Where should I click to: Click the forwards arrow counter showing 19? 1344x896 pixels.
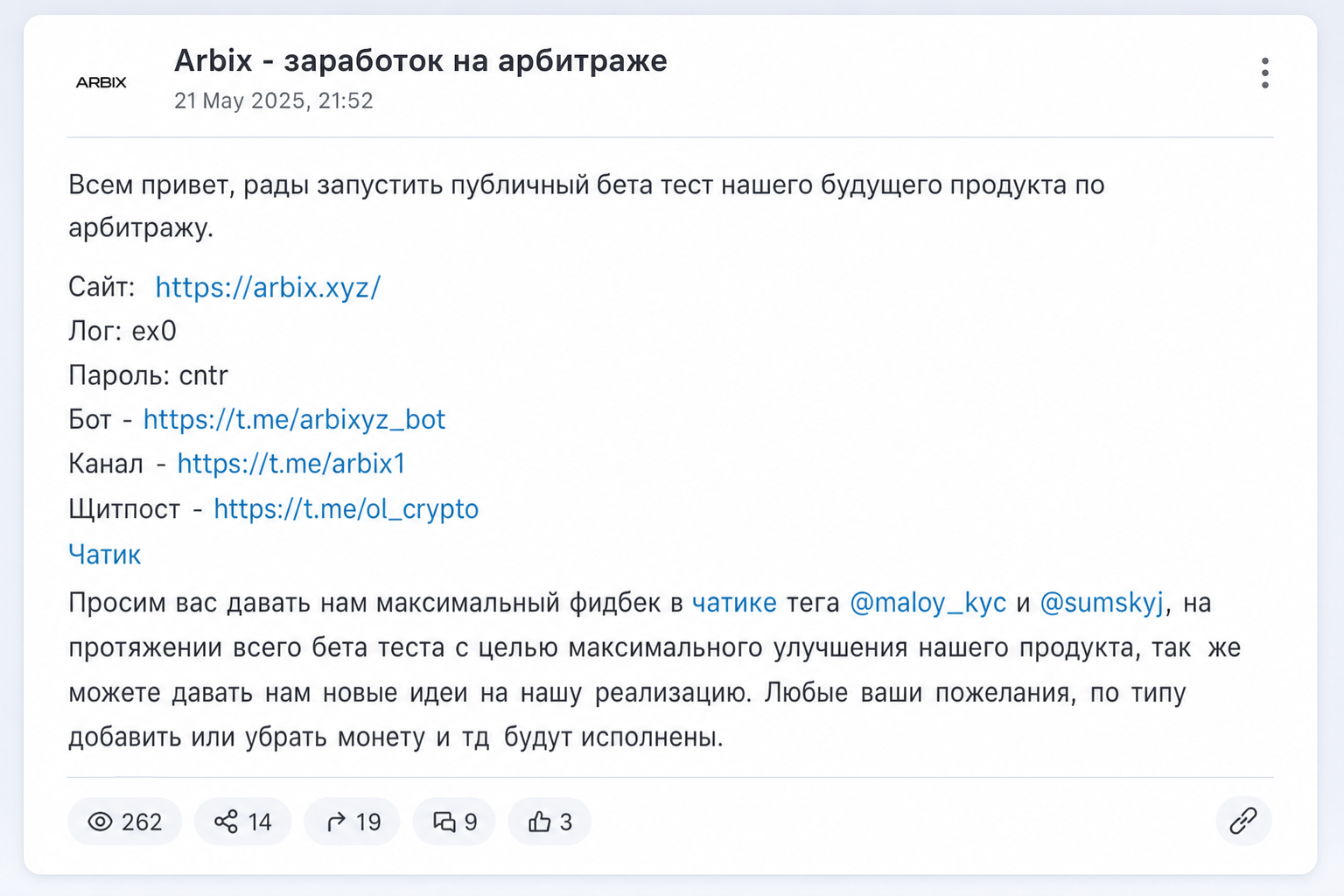click(352, 822)
